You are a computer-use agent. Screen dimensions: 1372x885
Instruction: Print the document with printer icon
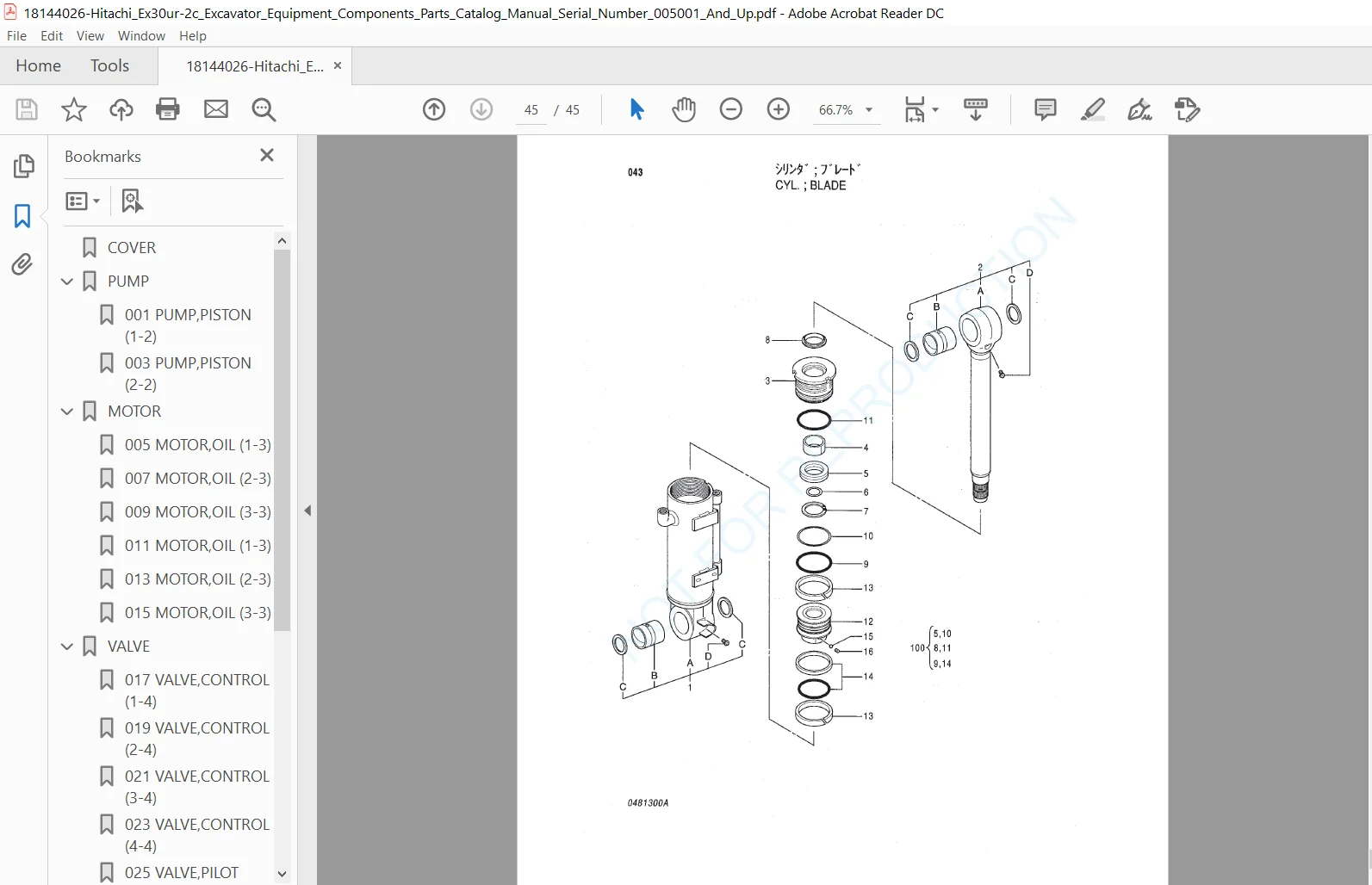(x=168, y=109)
